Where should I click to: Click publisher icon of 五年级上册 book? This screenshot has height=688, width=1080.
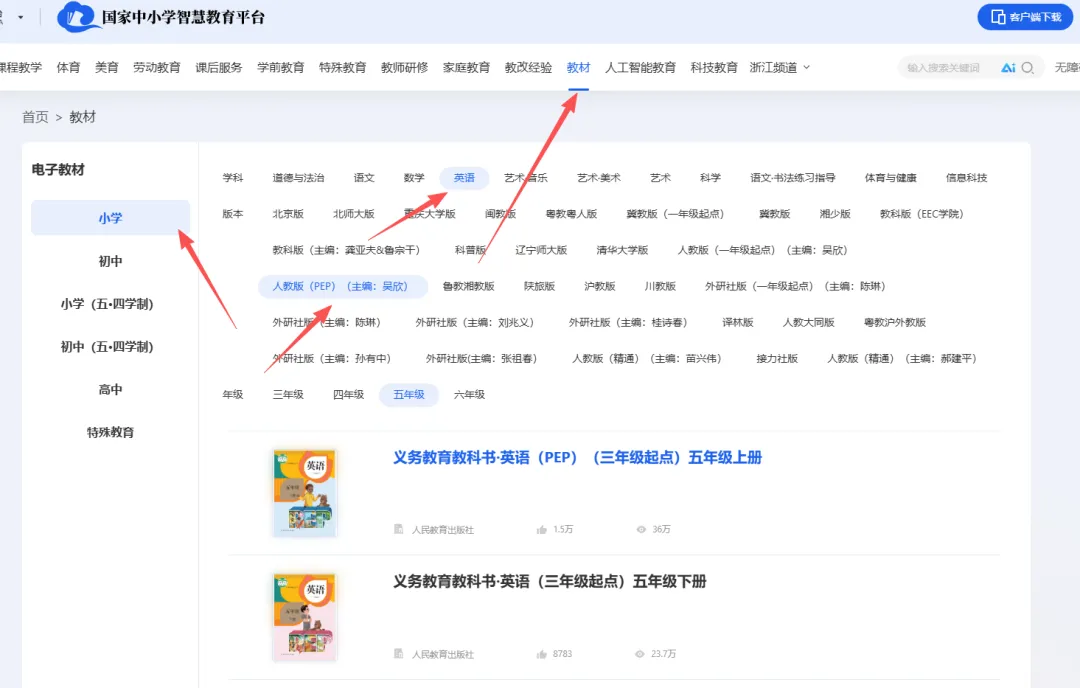pyautogui.click(x=398, y=529)
